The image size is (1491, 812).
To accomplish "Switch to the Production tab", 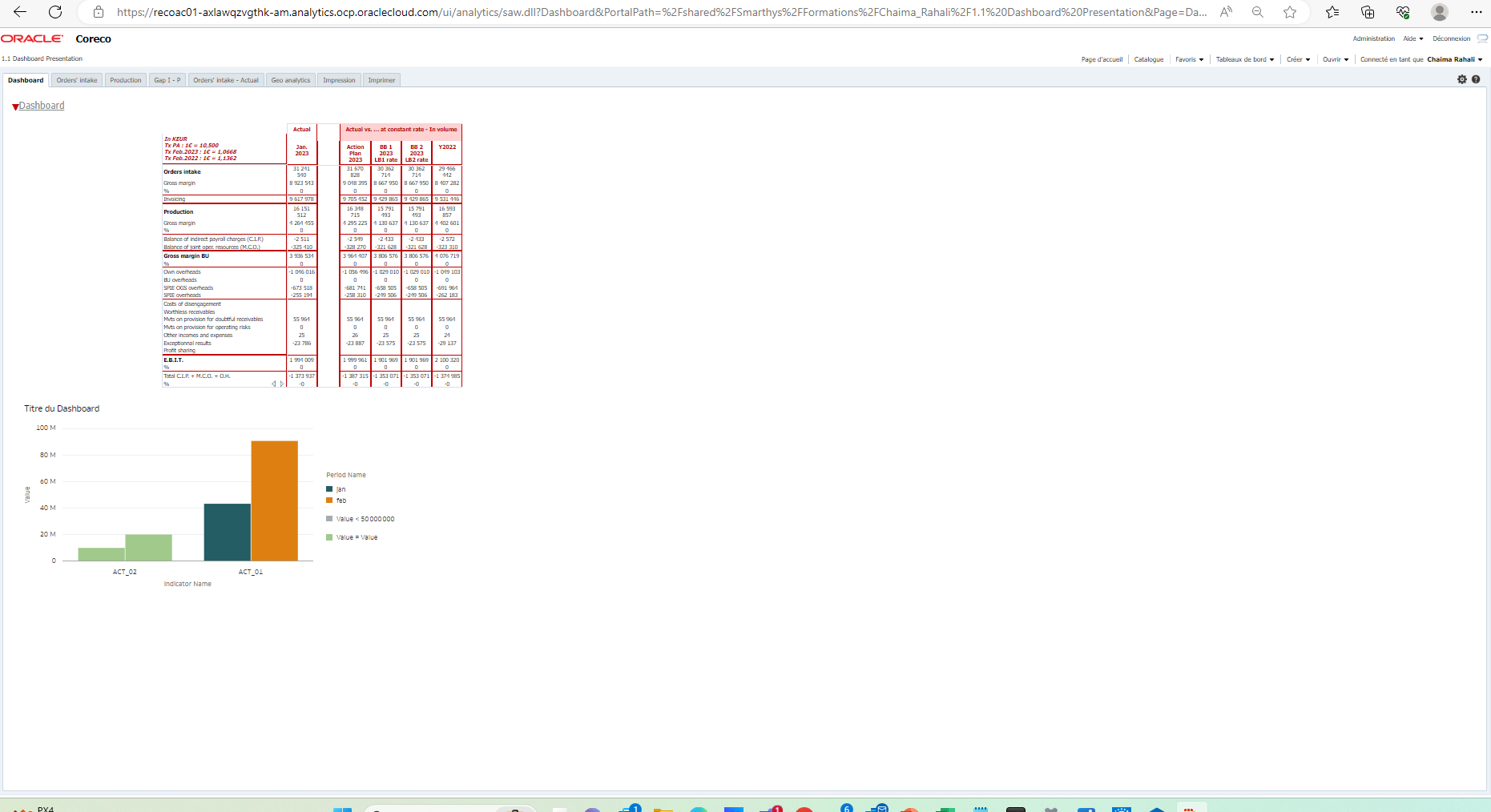I will (126, 80).
